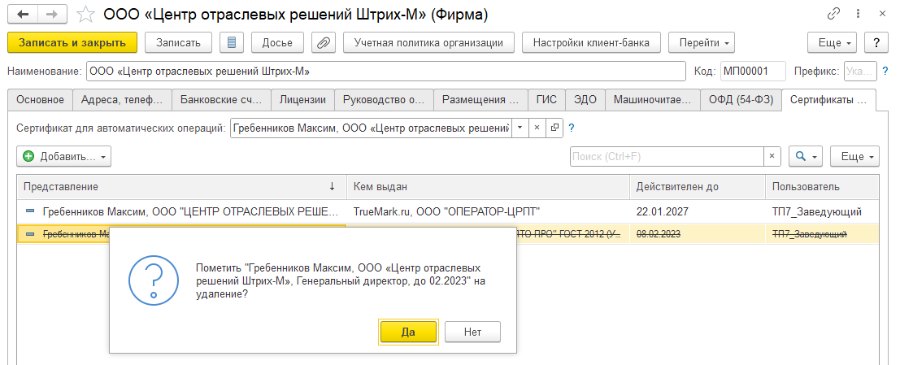Close the form with the window x
This screenshot has width=900, height=365.
click(882, 14)
